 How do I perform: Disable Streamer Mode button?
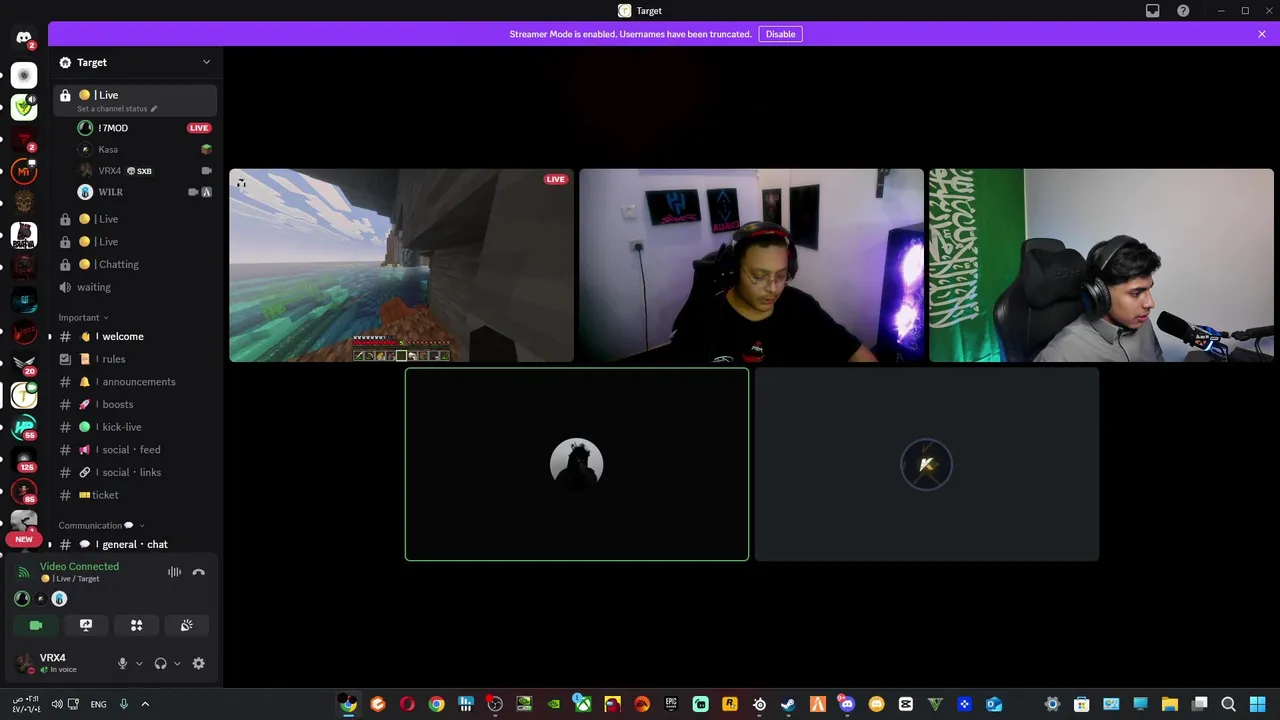click(780, 34)
